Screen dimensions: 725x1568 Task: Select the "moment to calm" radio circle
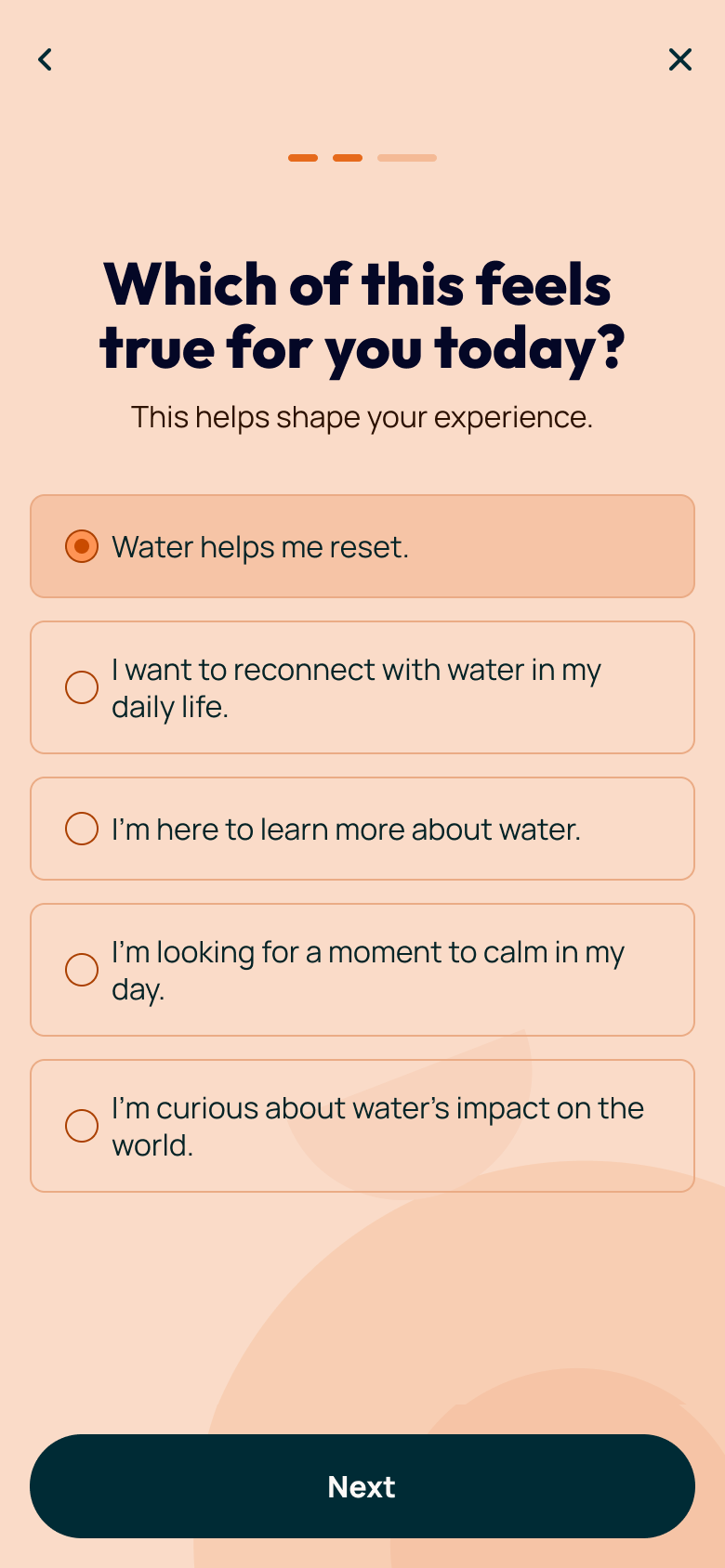point(82,970)
